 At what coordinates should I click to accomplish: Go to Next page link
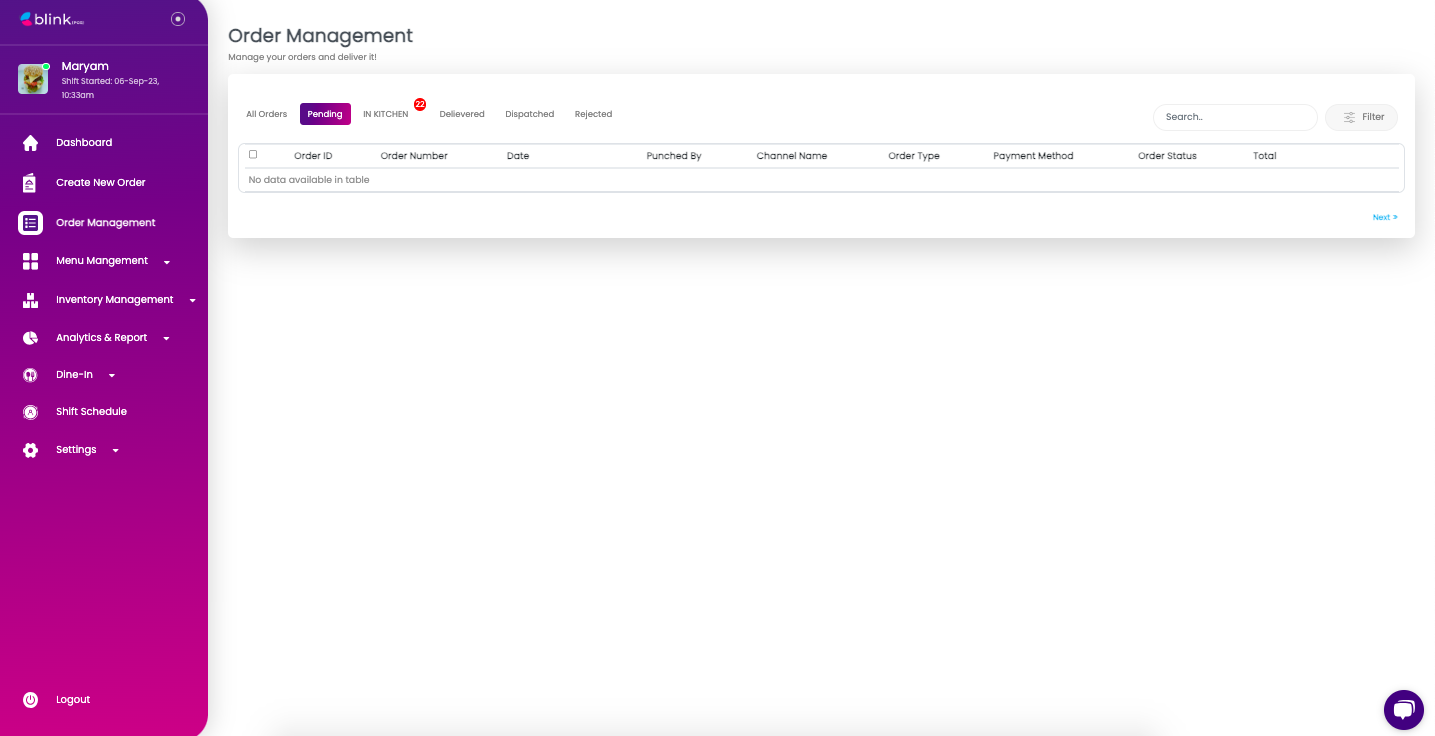(1384, 217)
